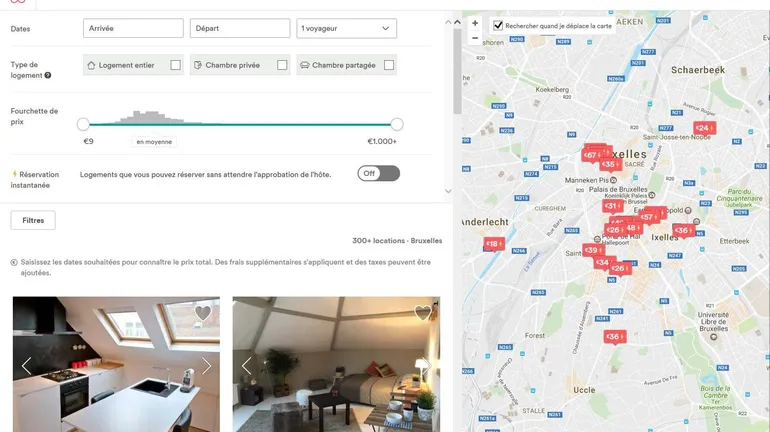The image size is (770, 432).
Task: Open the Filtres button
Action: [33, 220]
